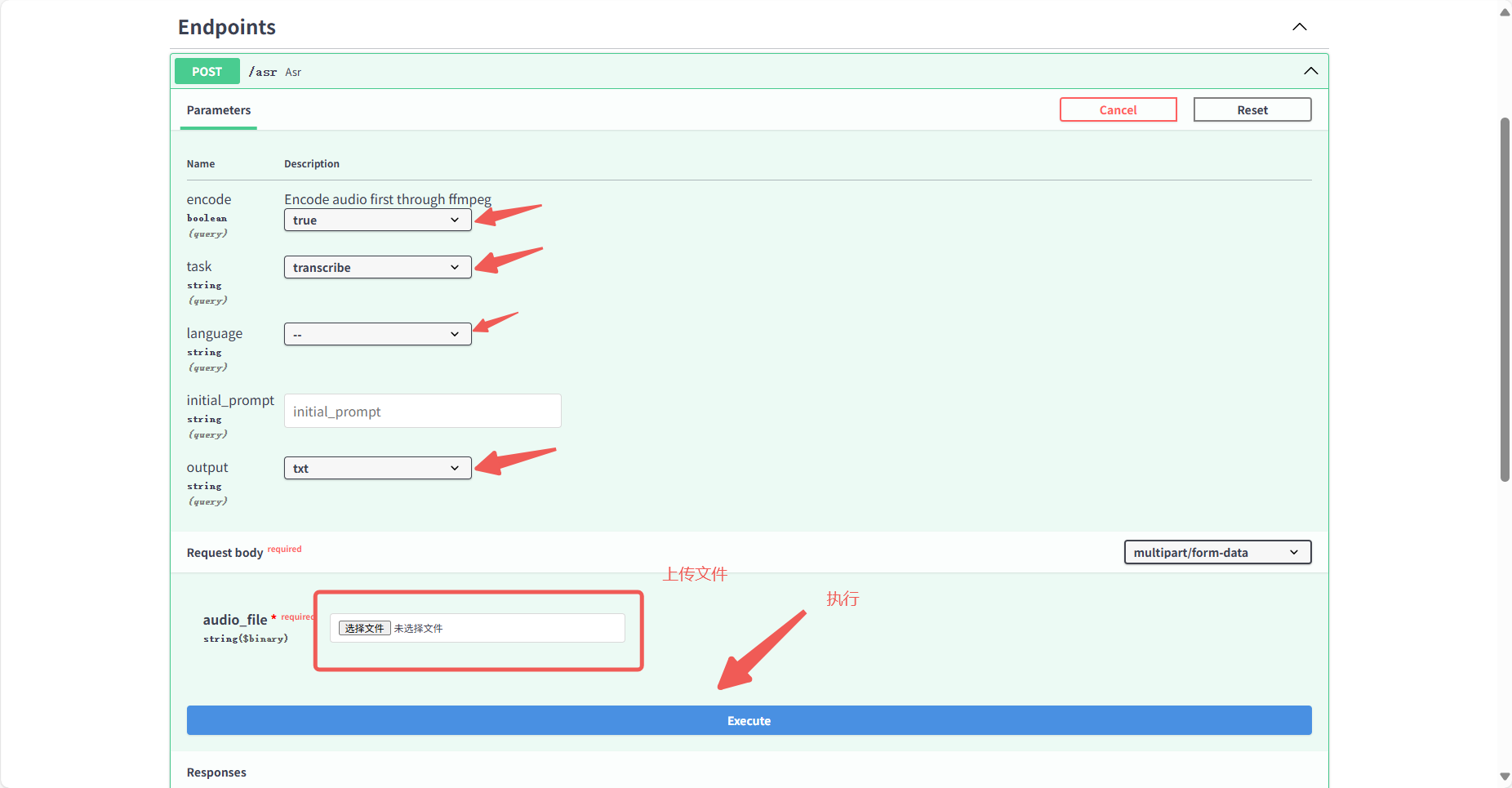Open the language selection dropdown

pyautogui.click(x=377, y=335)
